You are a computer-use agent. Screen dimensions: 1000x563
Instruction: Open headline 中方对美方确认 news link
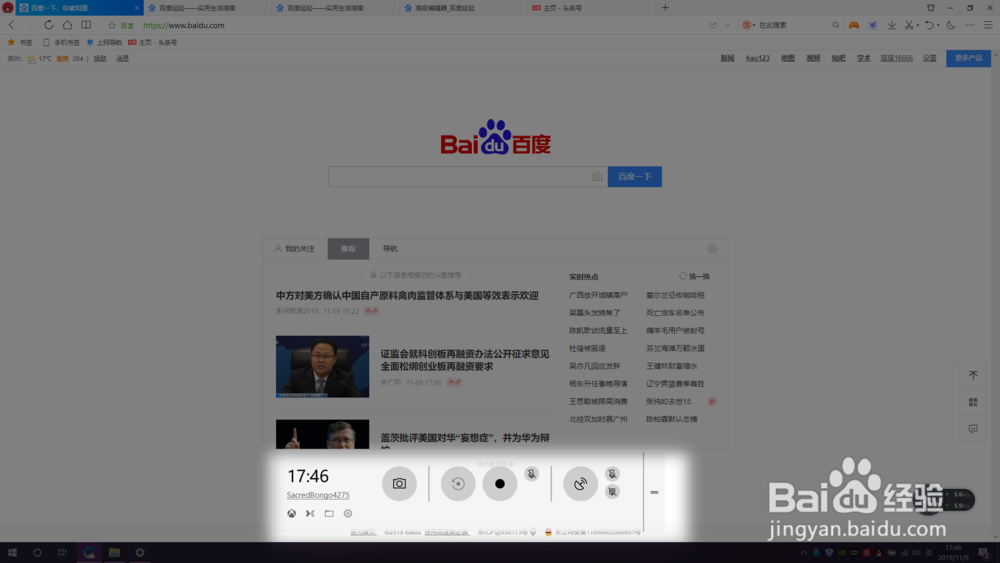(407, 295)
